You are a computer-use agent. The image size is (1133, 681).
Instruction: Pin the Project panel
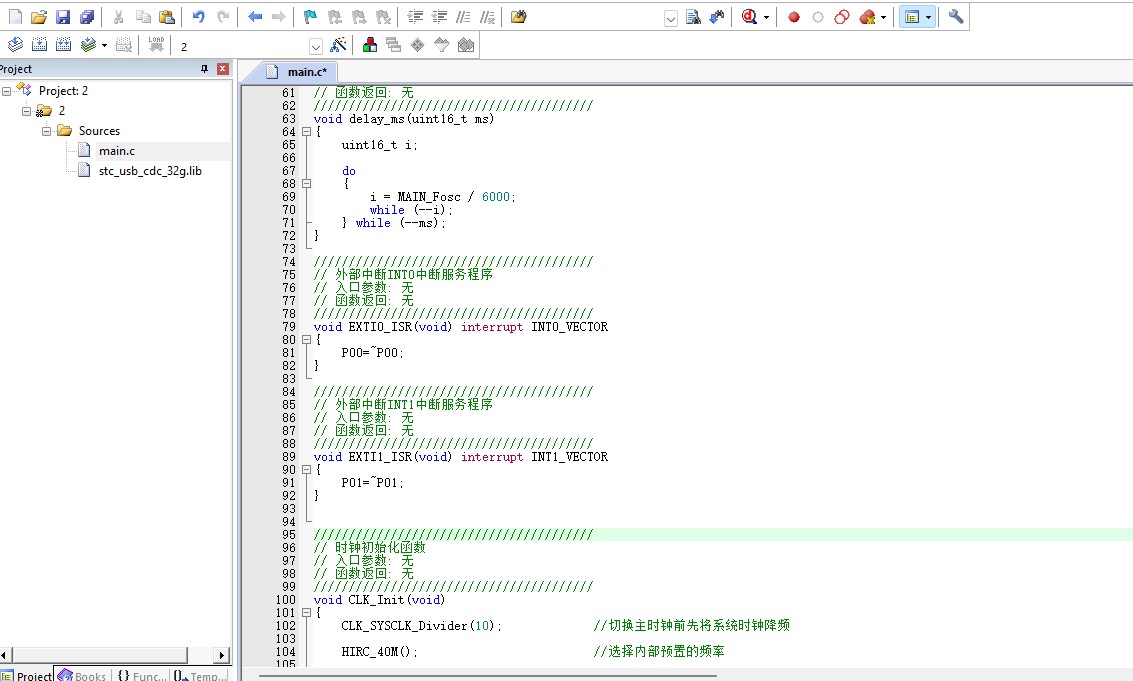pyautogui.click(x=204, y=69)
